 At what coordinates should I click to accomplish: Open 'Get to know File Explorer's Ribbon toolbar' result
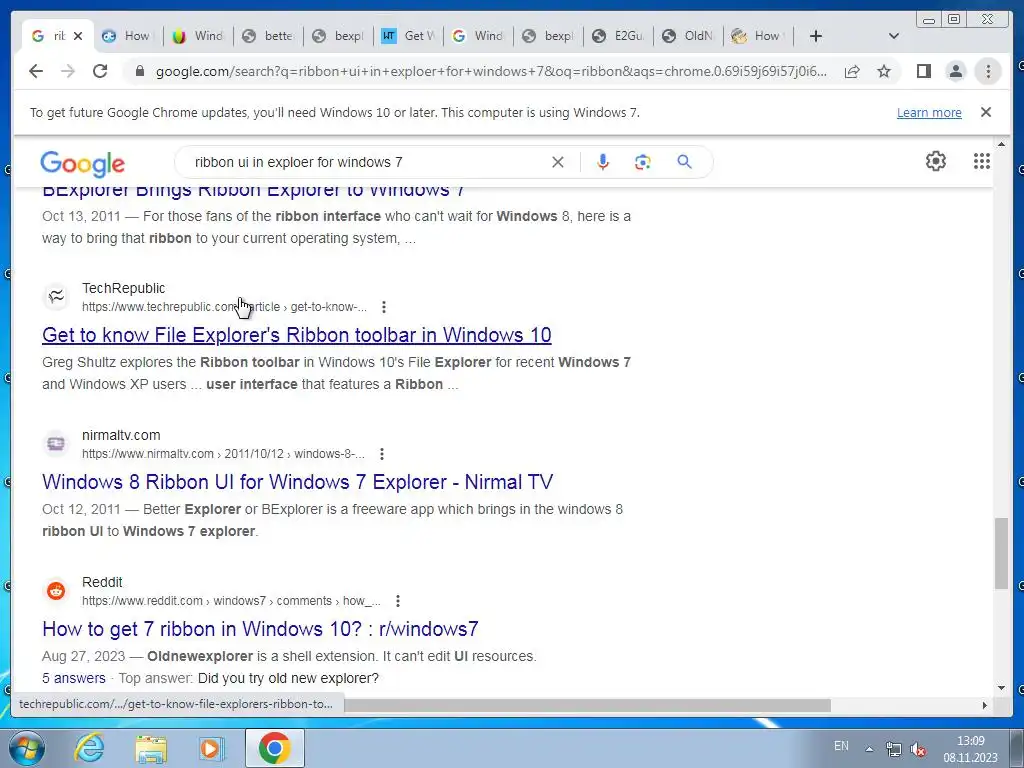pos(296,335)
